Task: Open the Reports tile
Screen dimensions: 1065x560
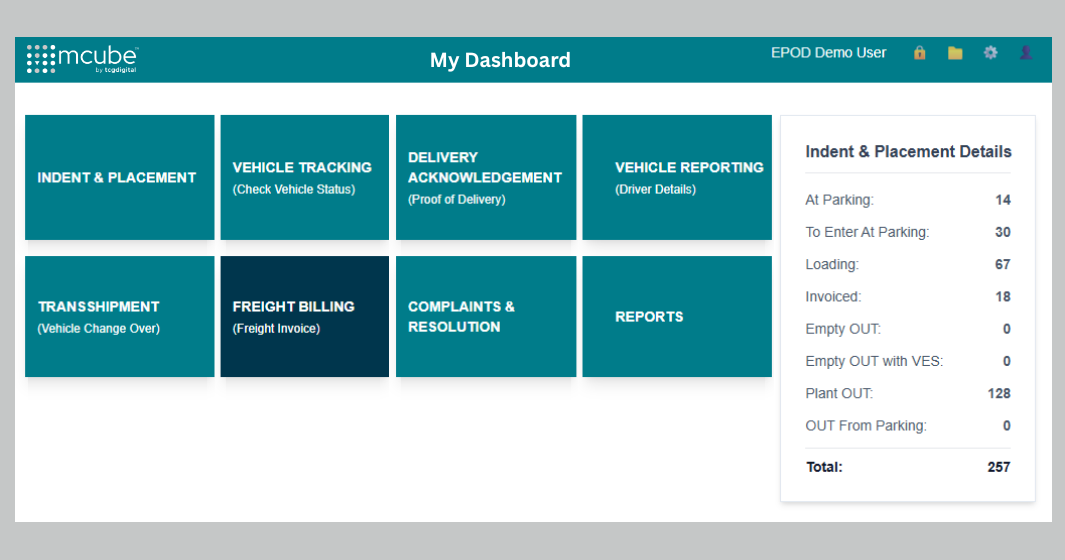Action: click(x=676, y=317)
